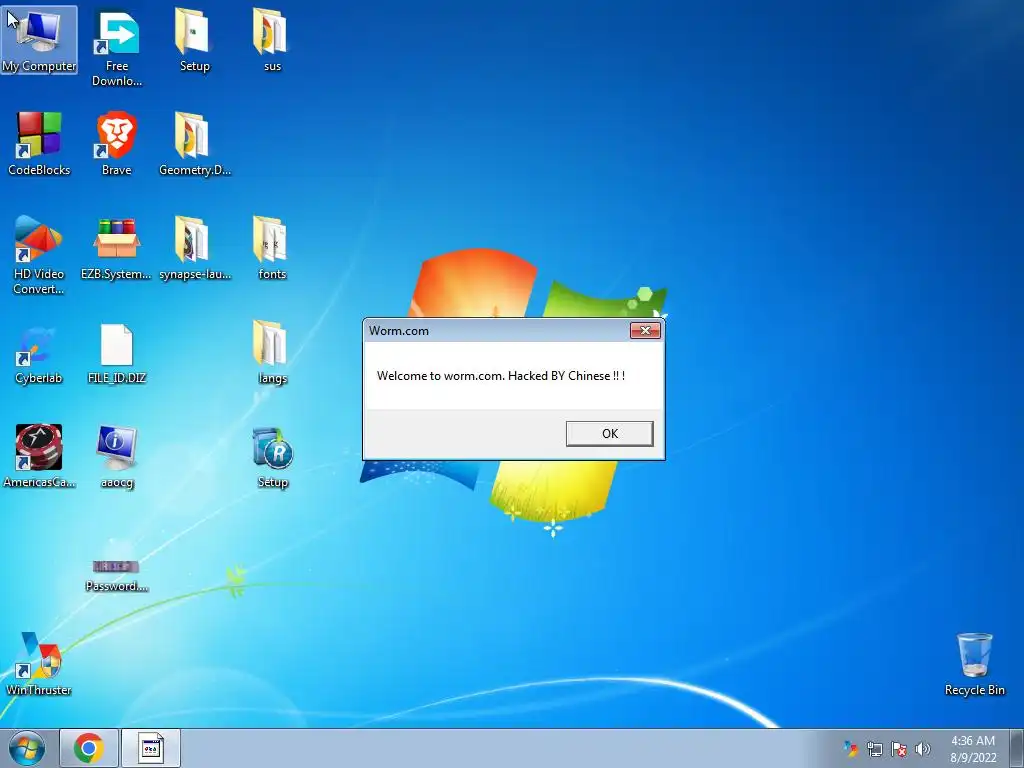This screenshot has width=1024, height=768.
Task: Select the fonts folder icon
Action: click(272, 248)
